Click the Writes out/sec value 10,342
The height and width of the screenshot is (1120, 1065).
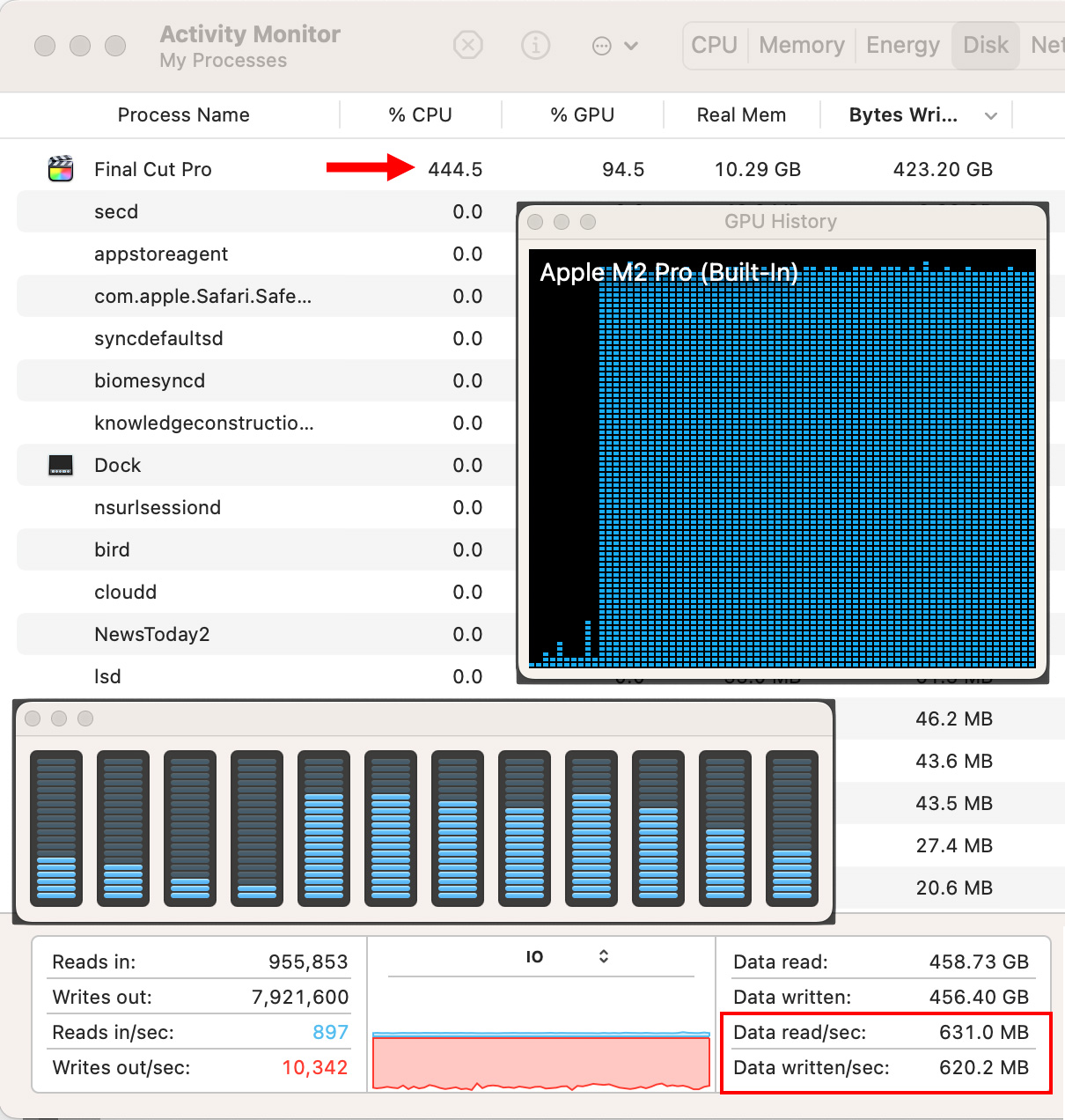click(x=315, y=1067)
